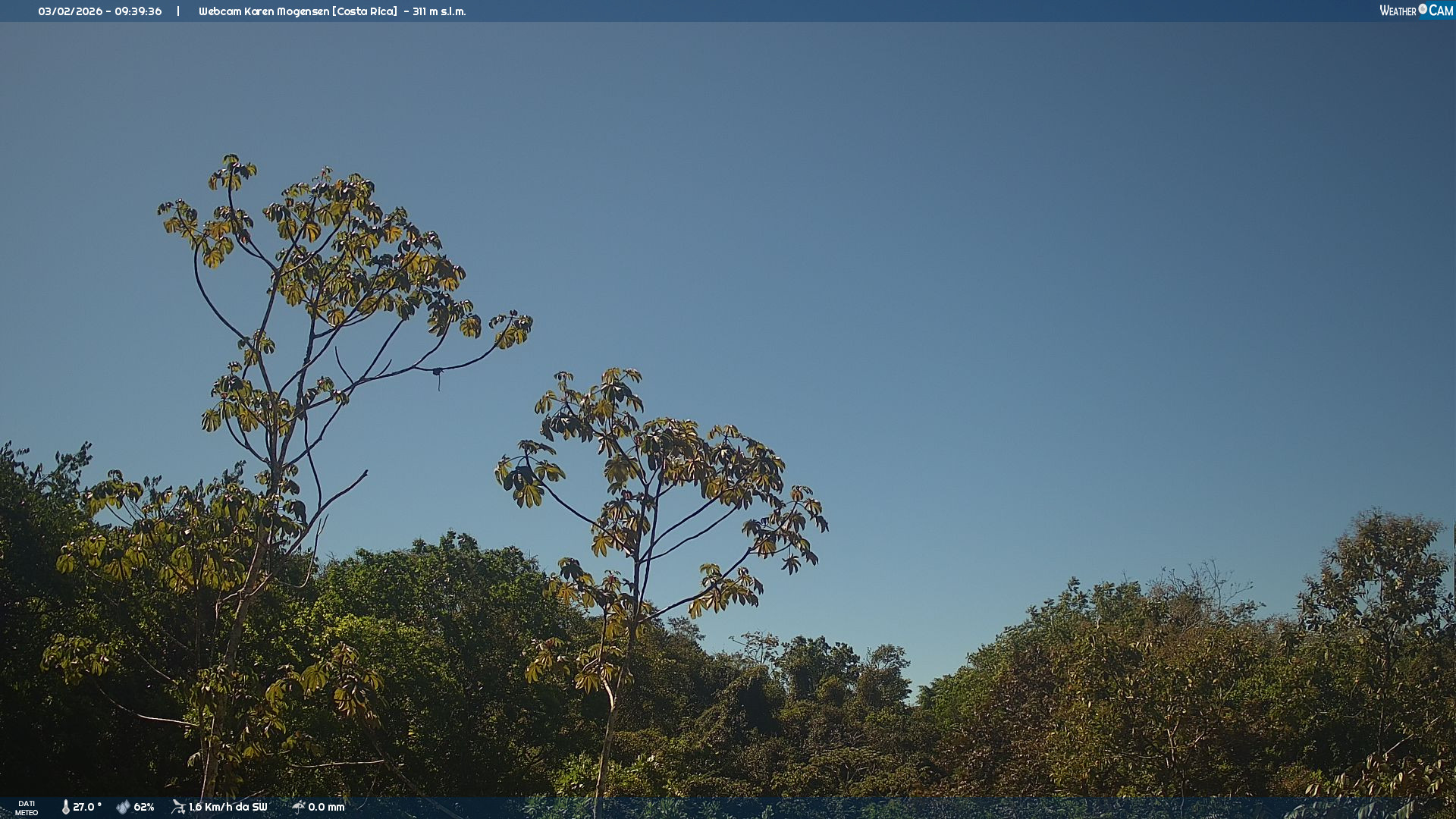Click the Webcam Karen Mogensen title text
This screenshot has width=1456, height=819.
pyautogui.click(x=264, y=11)
